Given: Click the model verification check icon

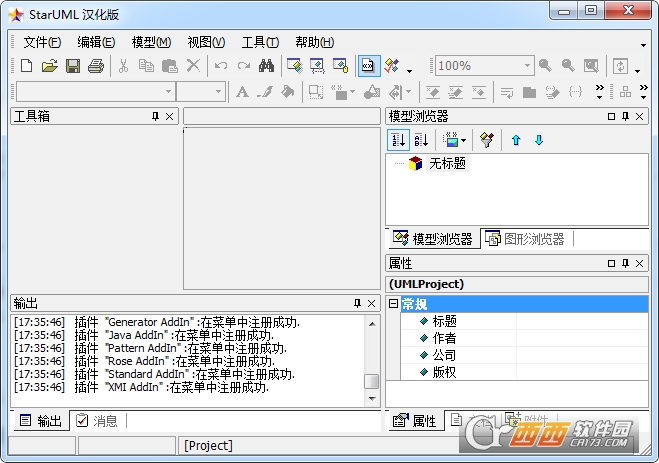Looking at the screenshot, I should pyautogui.click(x=392, y=66).
